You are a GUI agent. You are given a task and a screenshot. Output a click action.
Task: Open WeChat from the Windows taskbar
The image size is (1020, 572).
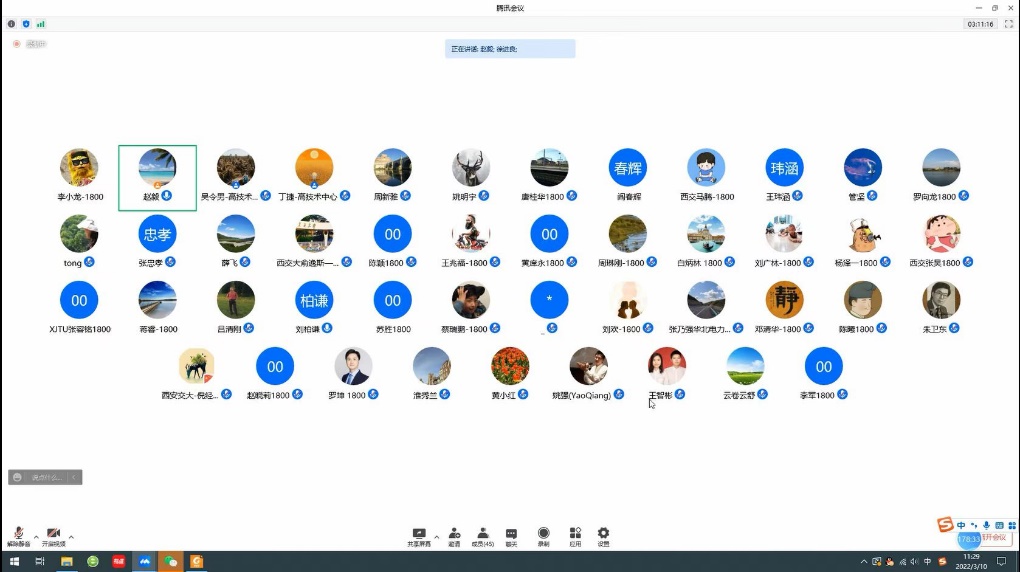(170, 562)
